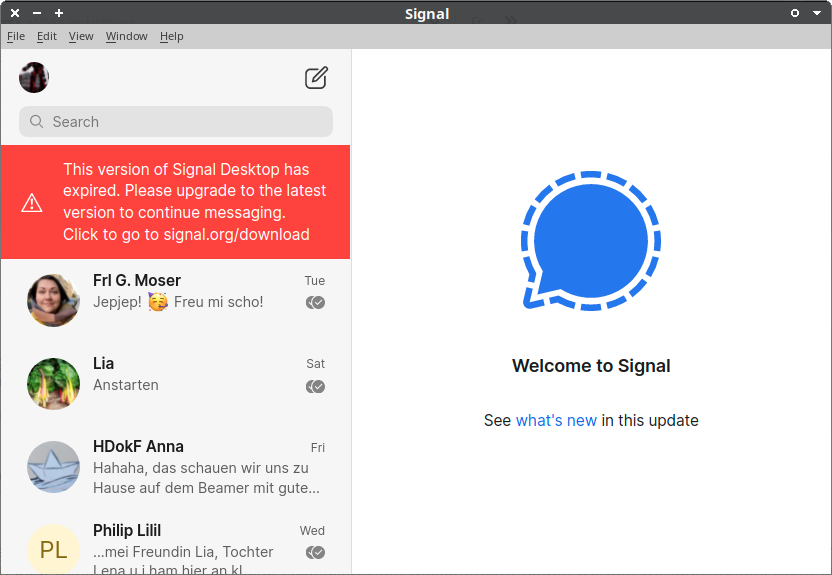Click HDokF Anna's paper boat avatar

(x=53, y=467)
